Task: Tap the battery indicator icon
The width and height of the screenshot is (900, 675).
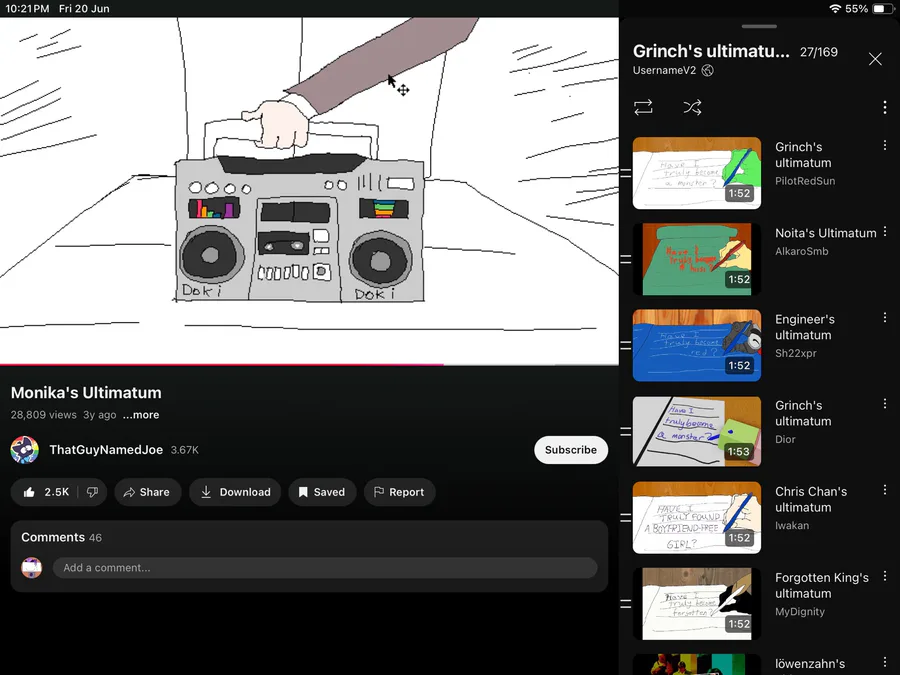Action: pyautogui.click(x=881, y=9)
